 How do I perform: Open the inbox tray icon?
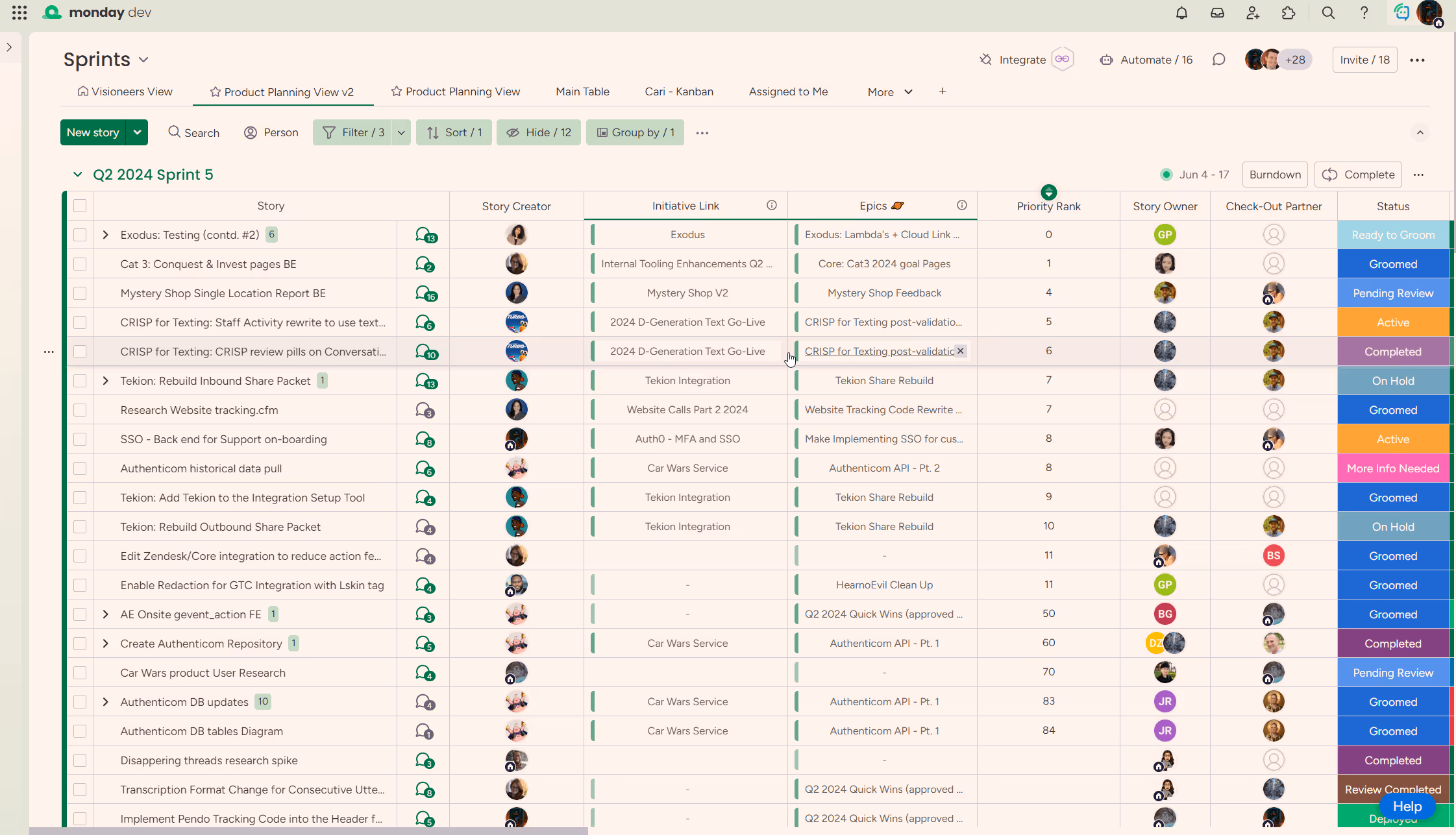(1217, 13)
